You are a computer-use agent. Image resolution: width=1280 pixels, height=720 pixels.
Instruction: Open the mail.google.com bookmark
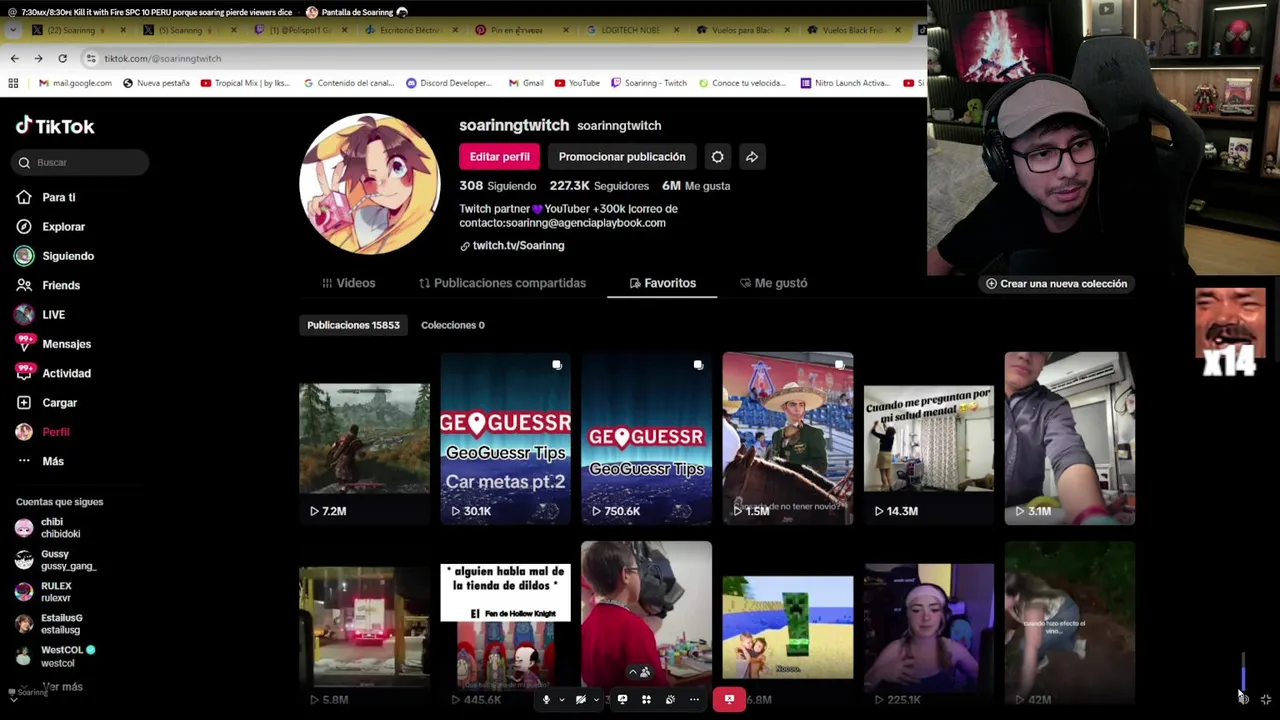75,83
